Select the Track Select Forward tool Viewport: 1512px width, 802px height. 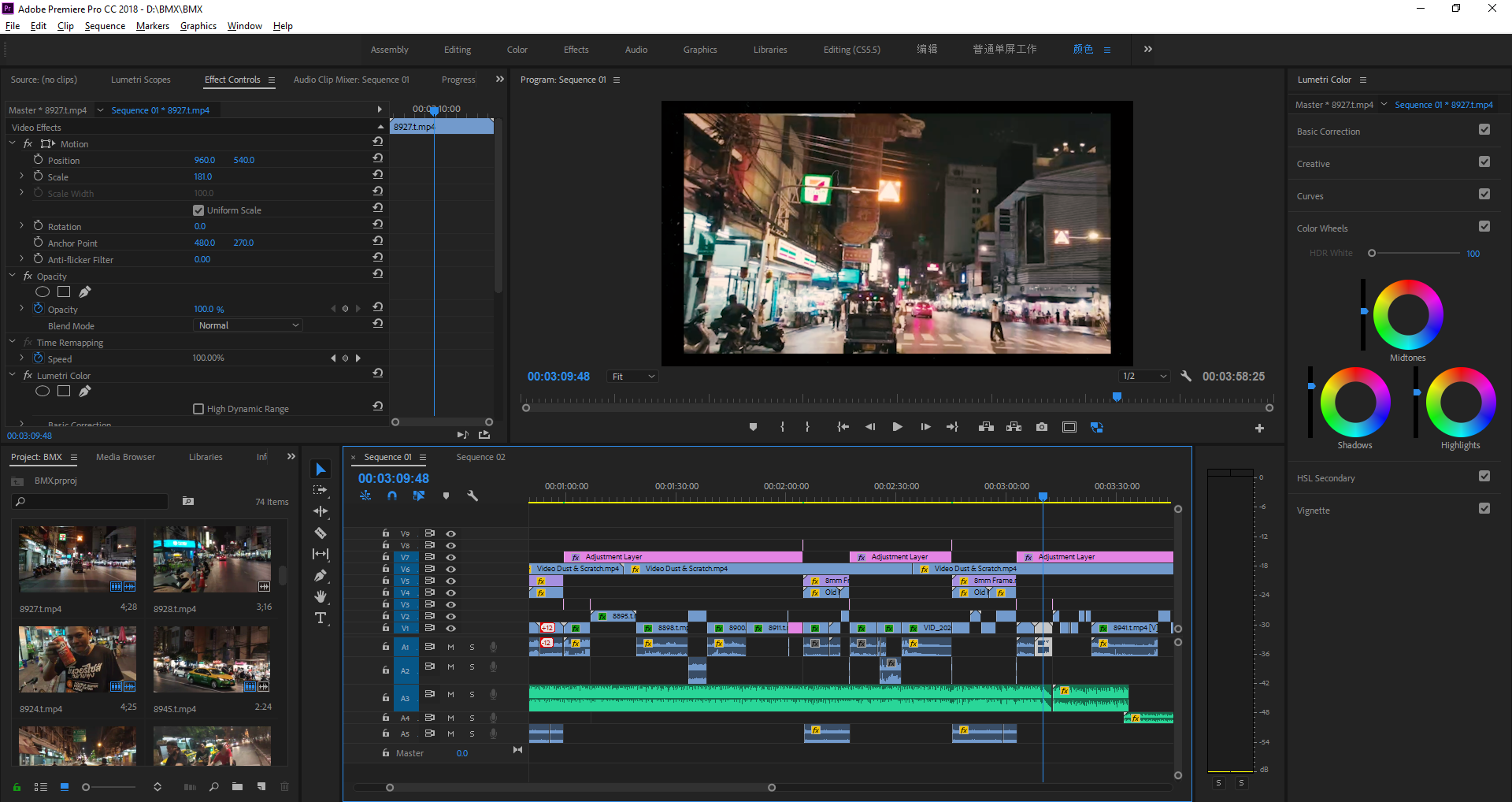point(321,490)
